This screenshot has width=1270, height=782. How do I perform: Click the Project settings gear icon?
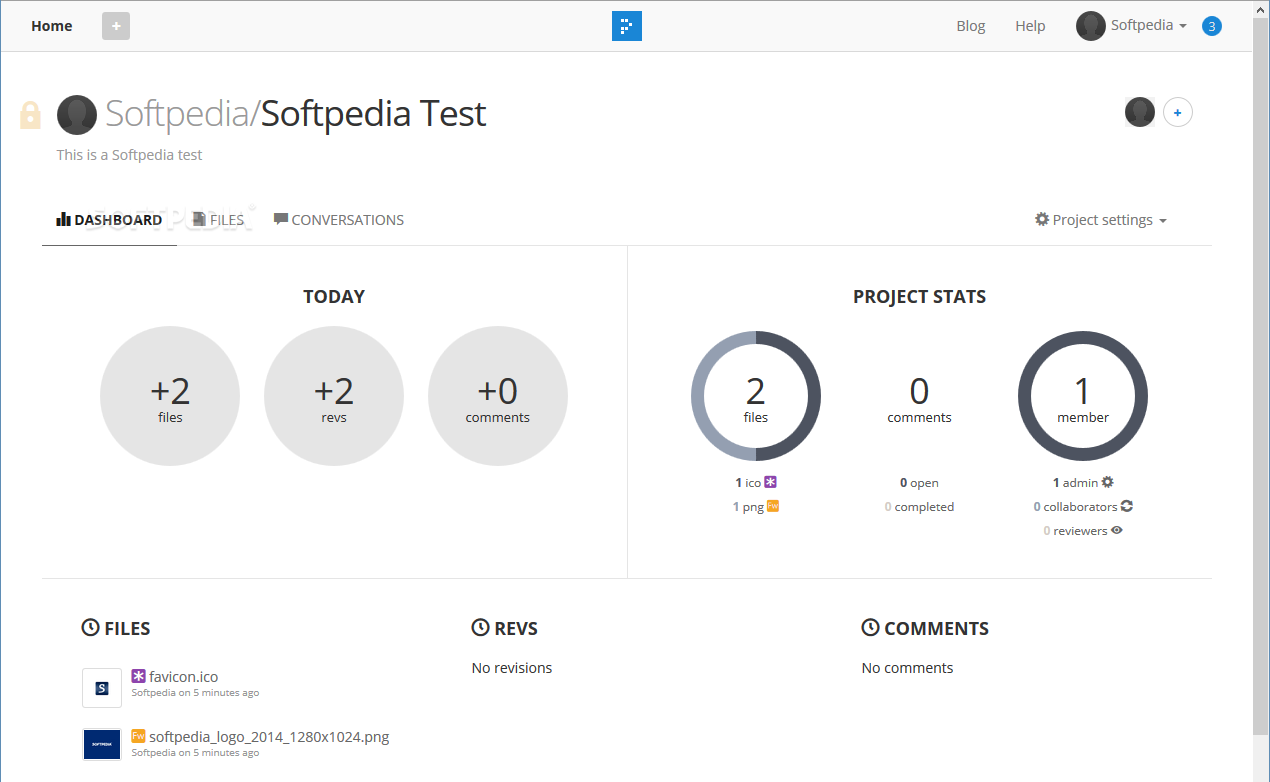click(x=1042, y=219)
